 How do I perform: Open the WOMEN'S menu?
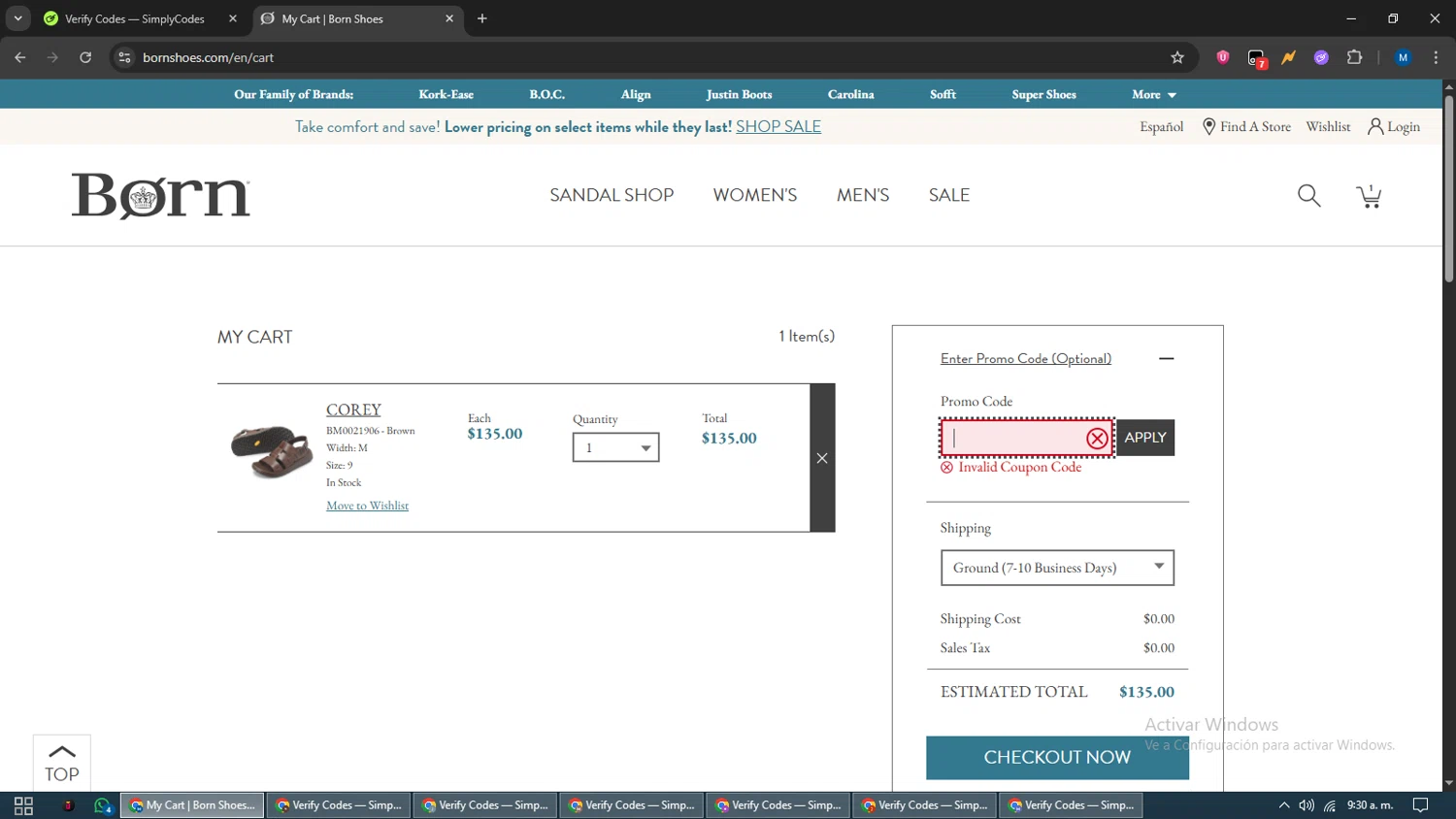pyautogui.click(x=755, y=195)
